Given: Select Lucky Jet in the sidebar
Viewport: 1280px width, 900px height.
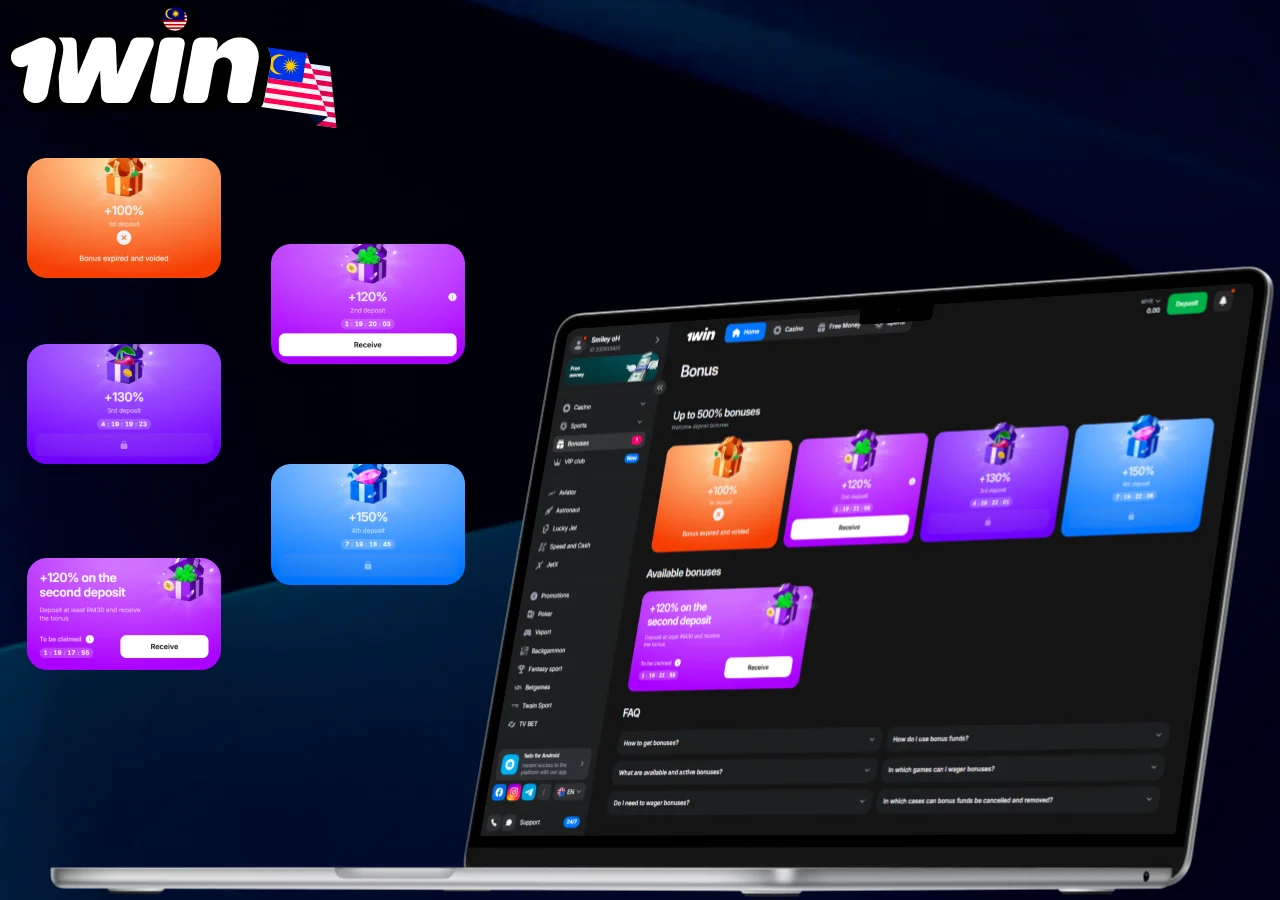Looking at the screenshot, I should pos(567,527).
